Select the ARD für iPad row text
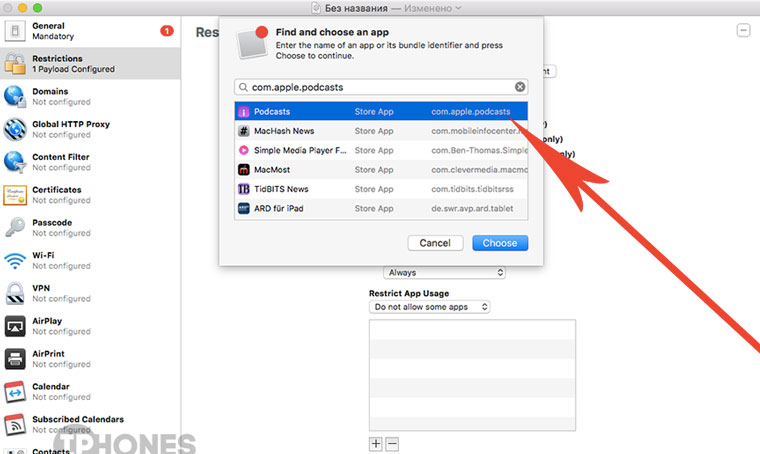760x454 pixels. 279,208
